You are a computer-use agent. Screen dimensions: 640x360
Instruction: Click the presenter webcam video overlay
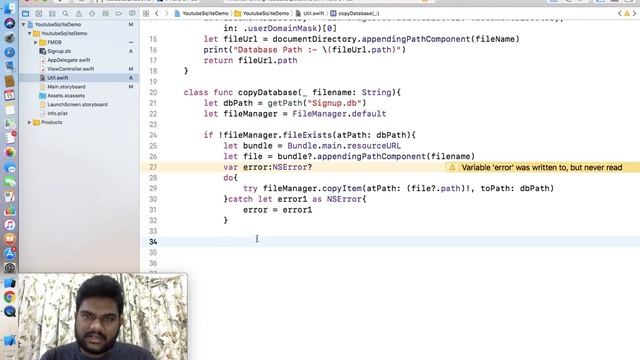(x=102, y=317)
